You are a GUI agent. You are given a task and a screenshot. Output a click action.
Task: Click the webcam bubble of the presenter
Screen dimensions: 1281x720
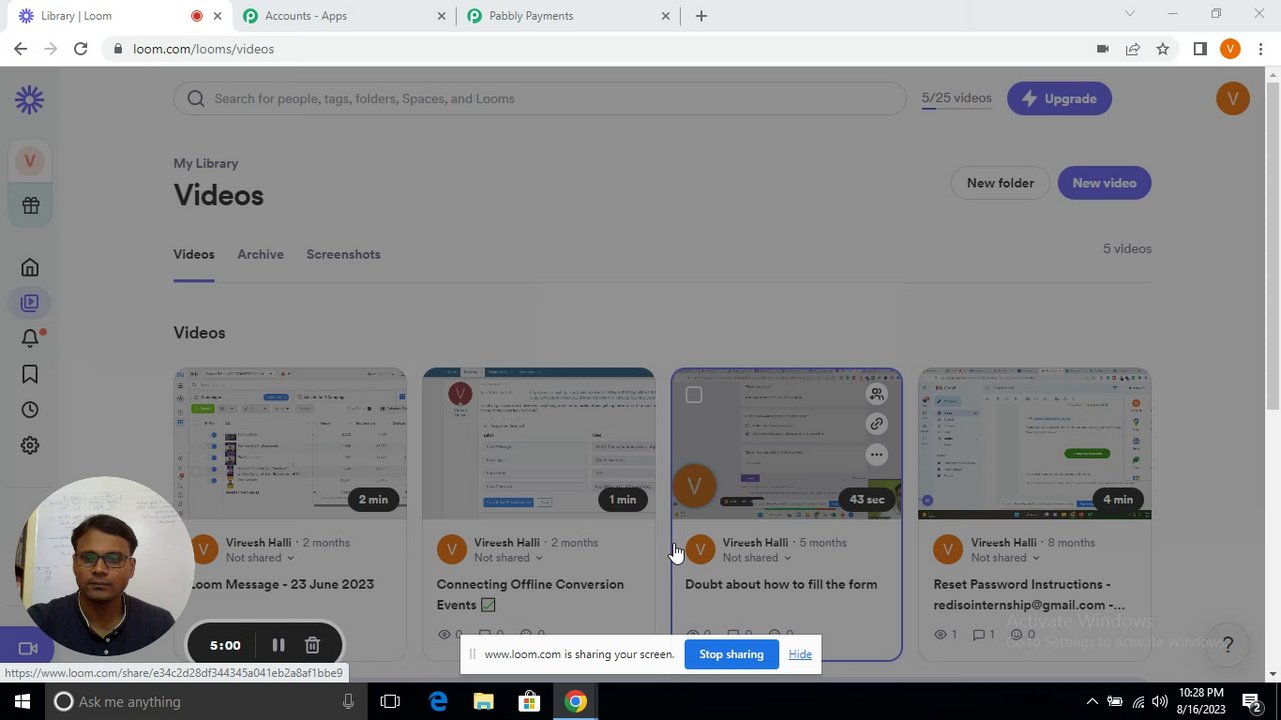(x=103, y=566)
